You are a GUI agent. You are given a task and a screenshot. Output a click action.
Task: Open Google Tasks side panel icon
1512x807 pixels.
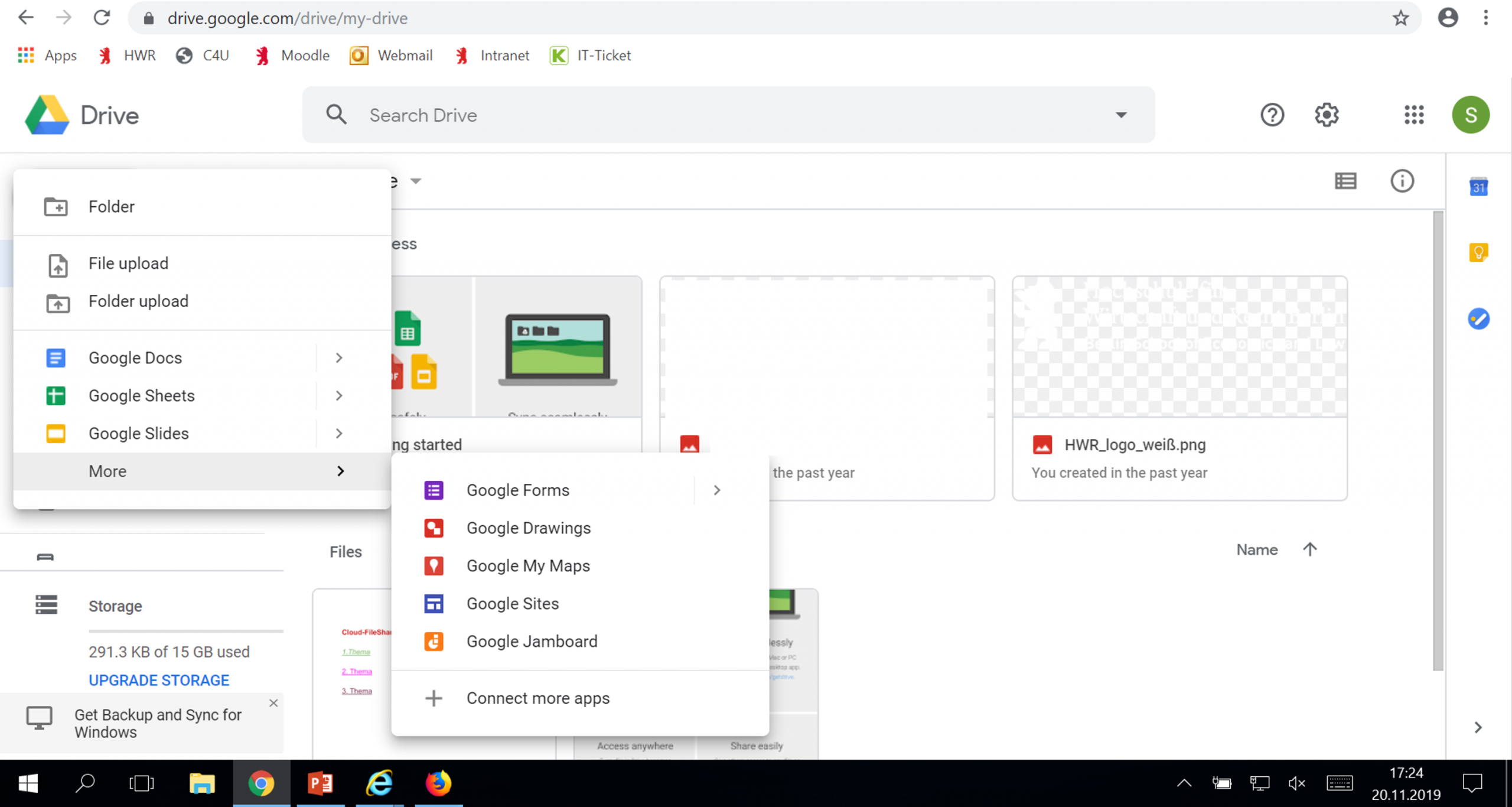click(x=1478, y=319)
